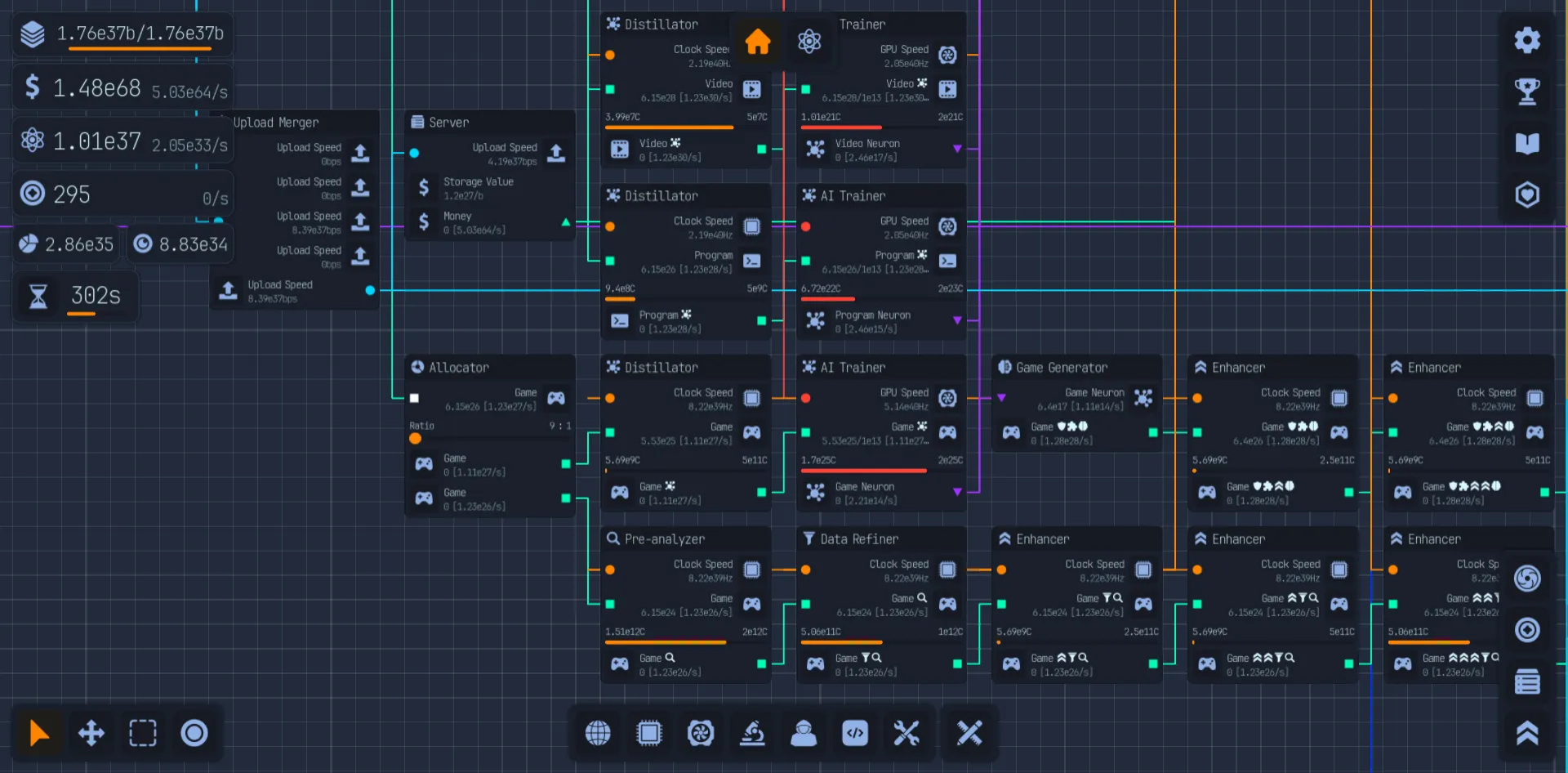Open the settings gear
The width and height of the screenshot is (1568, 773).
[1526, 39]
